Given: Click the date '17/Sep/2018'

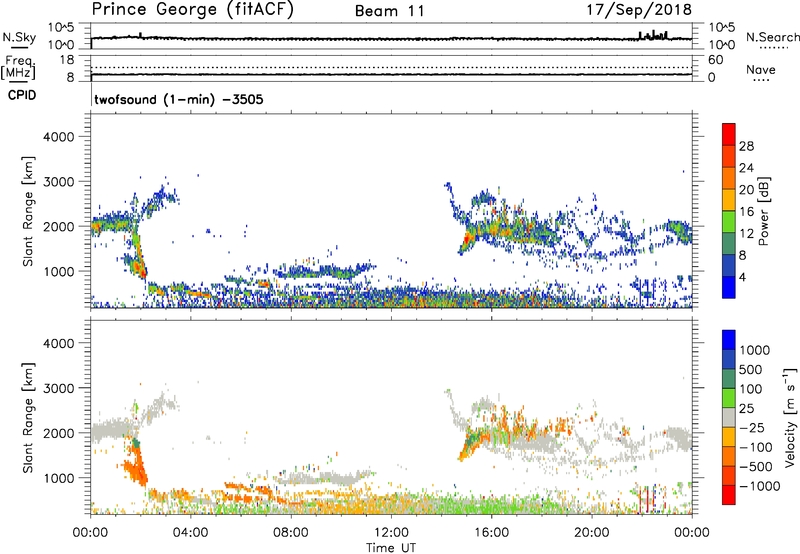Looking at the screenshot, I should tap(639, 9).
